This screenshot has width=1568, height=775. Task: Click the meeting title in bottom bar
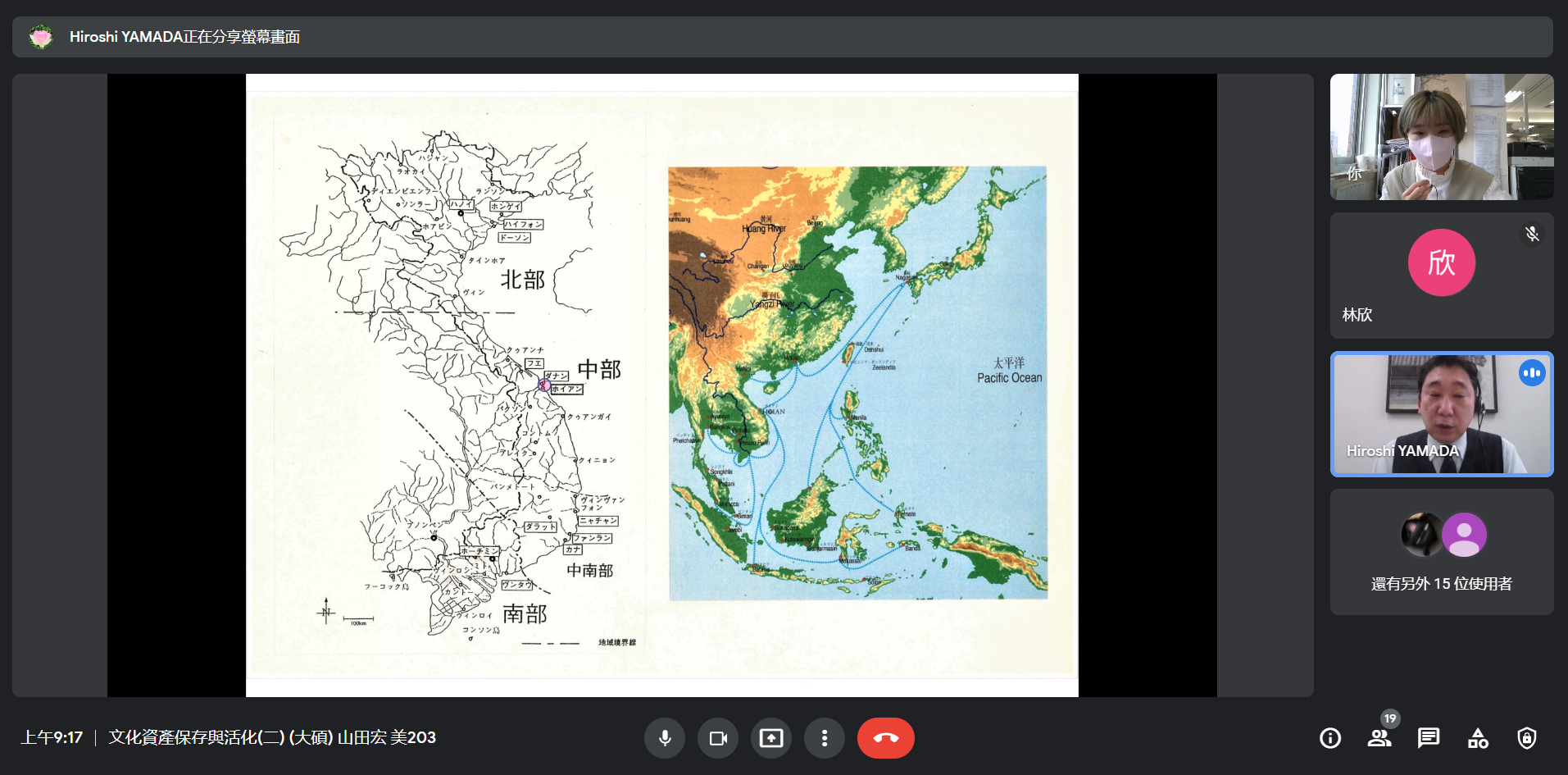[272, 737]
